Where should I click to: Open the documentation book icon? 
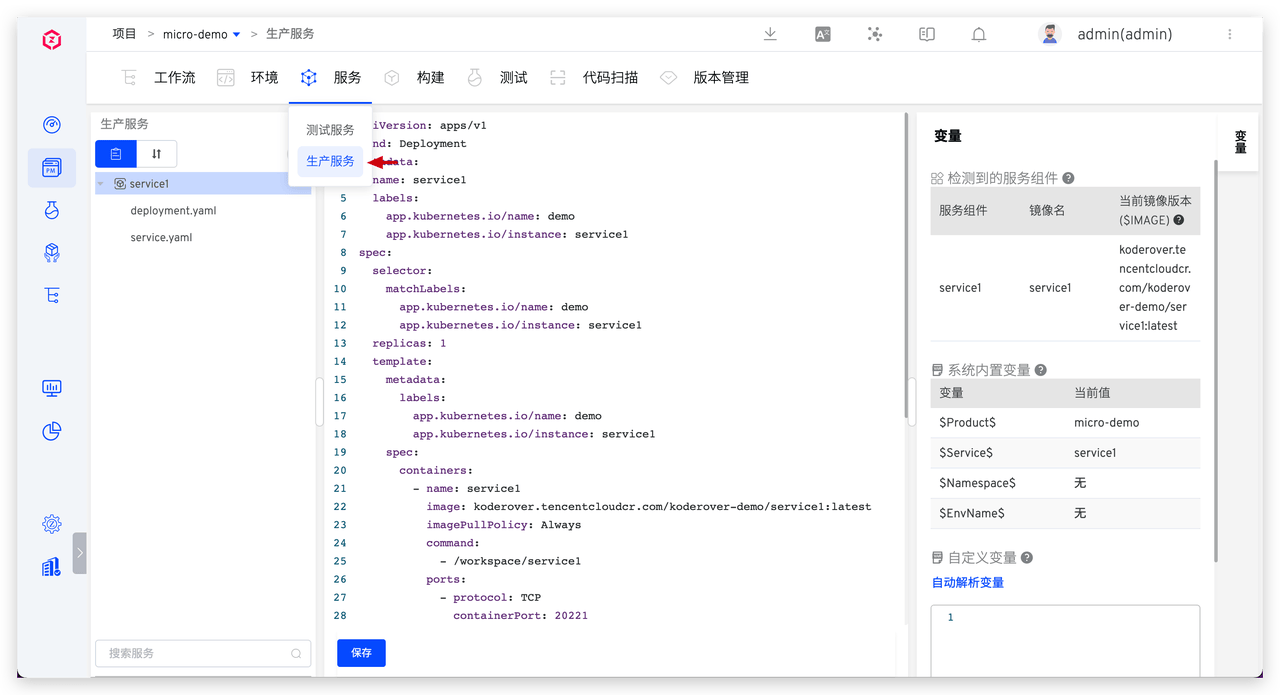926,33
